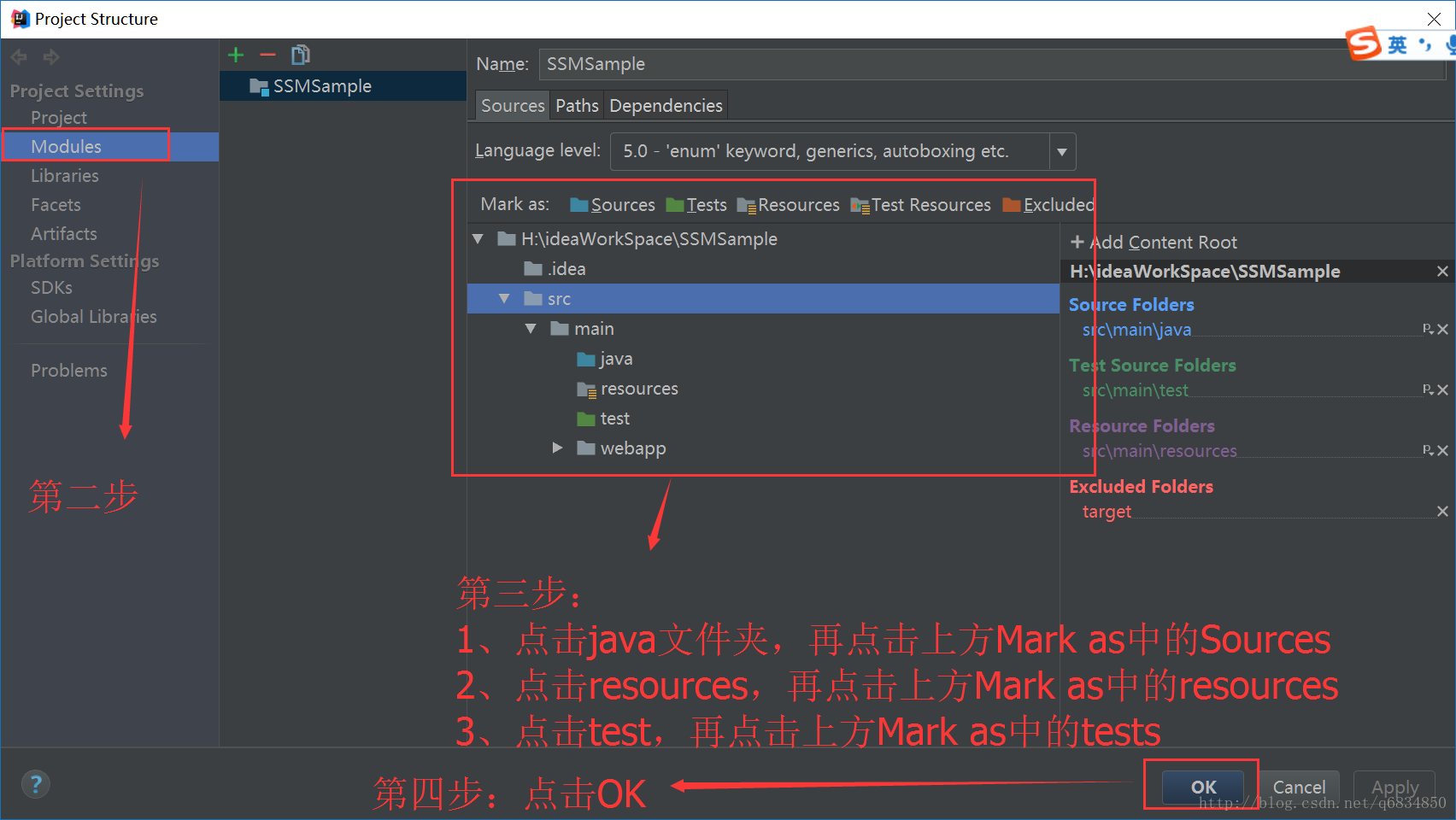This screenshot has width=1456, height=820.
Task: Select the resources folder
Action: point(628,389)
